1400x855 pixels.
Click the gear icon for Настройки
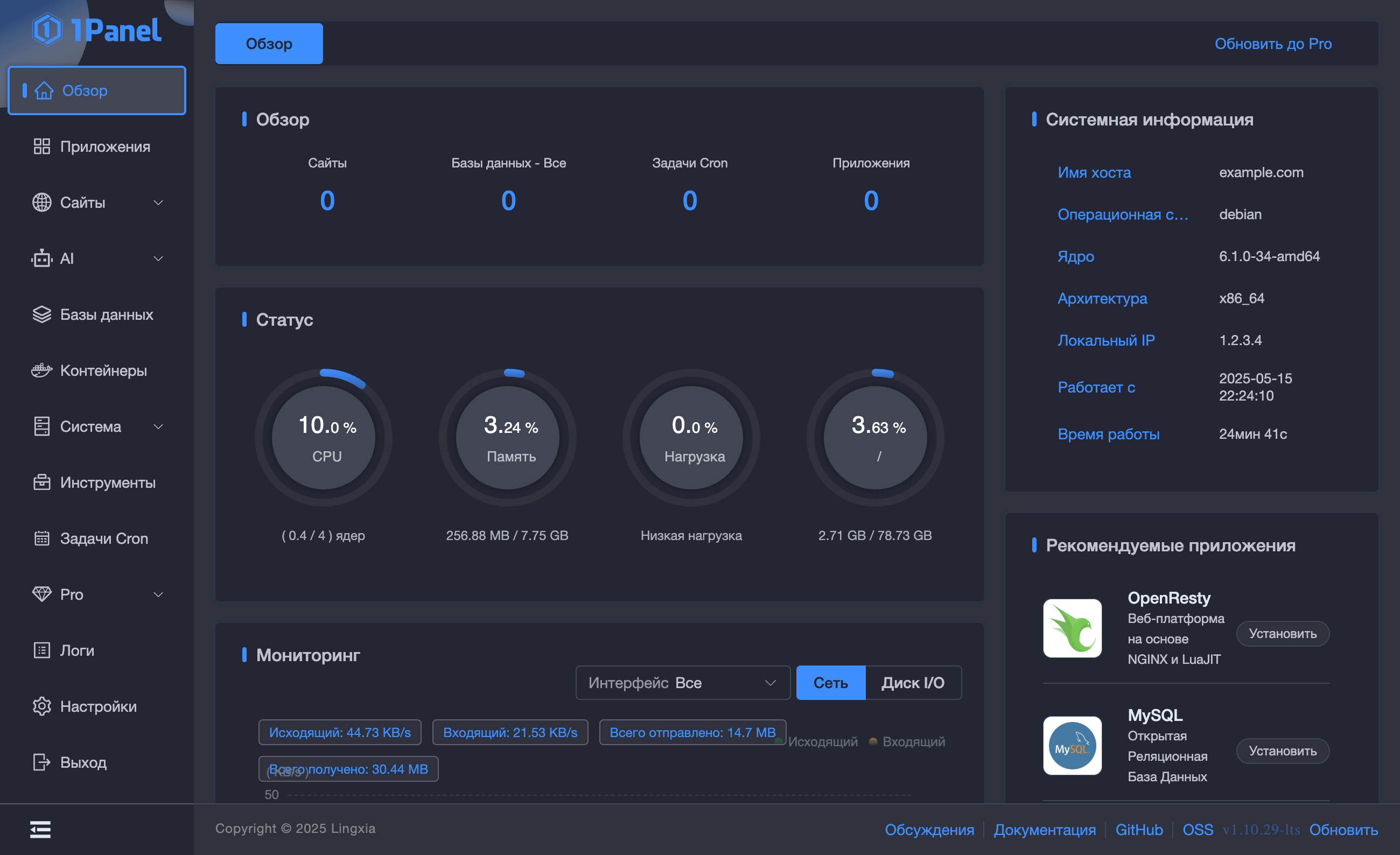41,706
